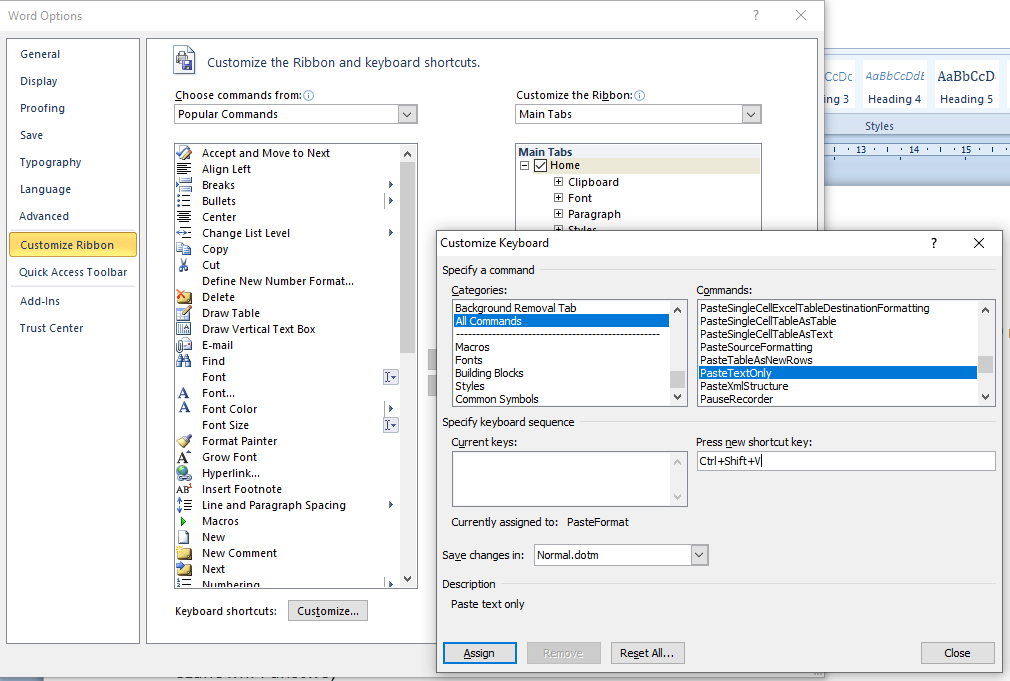Image resolution: width=1010 pixels, height=681 pixels.
Task: Click the Accept and Move to Next icon
Action: 184,153
